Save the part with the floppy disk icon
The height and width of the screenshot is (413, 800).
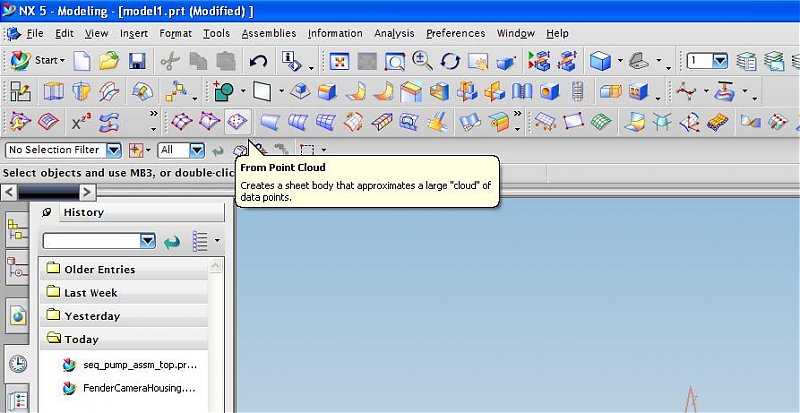137,61
